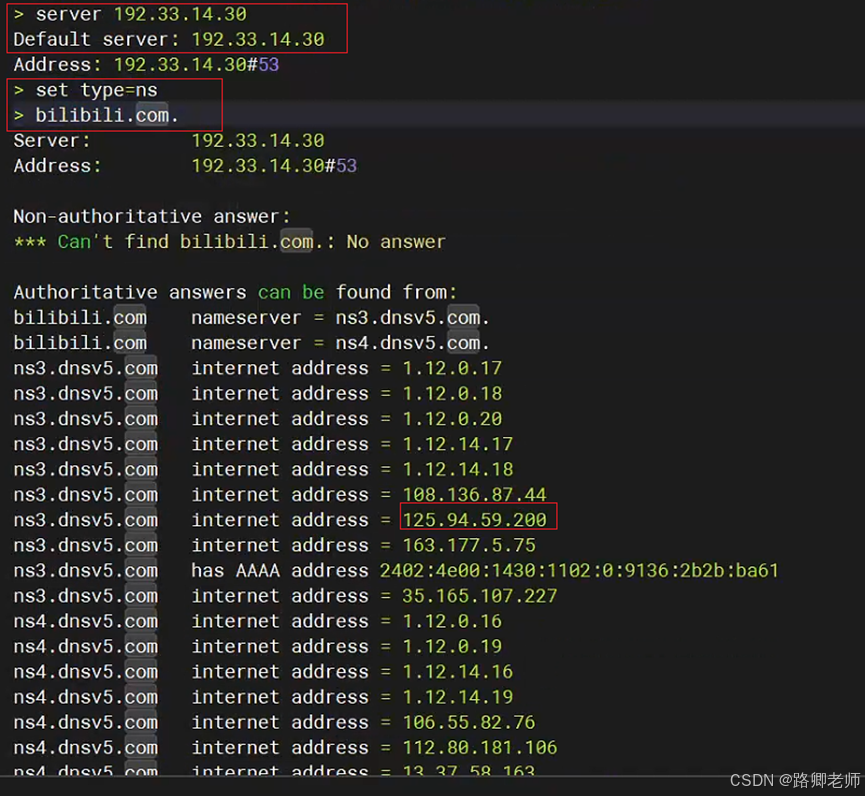Click IP address 1.12.14.19
The width and height of the screenshot is (865, 796).
pyautogui.click(x=457, y=697)
